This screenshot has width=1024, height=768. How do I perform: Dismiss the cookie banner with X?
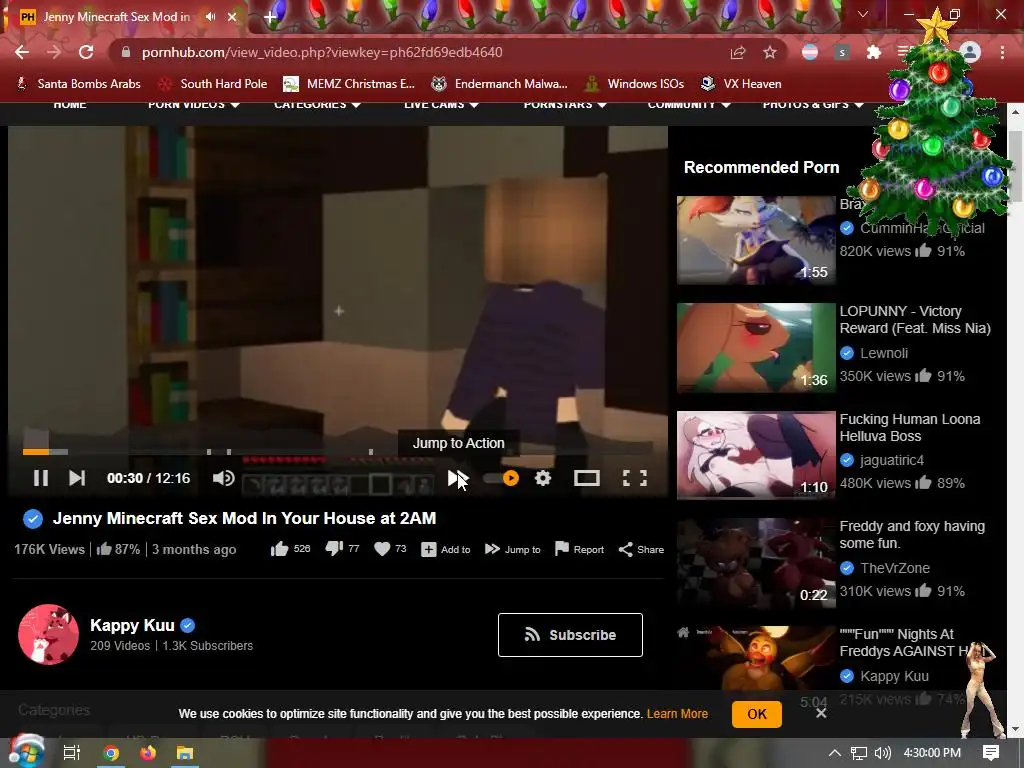pos(821,713)
